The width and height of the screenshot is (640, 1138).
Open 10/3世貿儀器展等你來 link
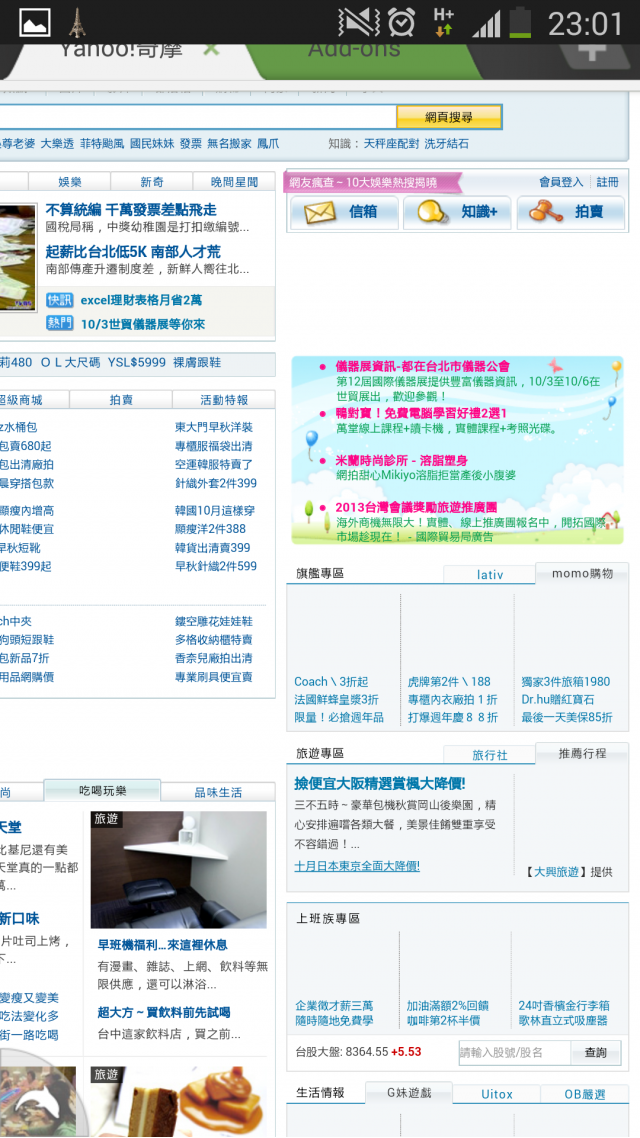(x=142, y=324)
